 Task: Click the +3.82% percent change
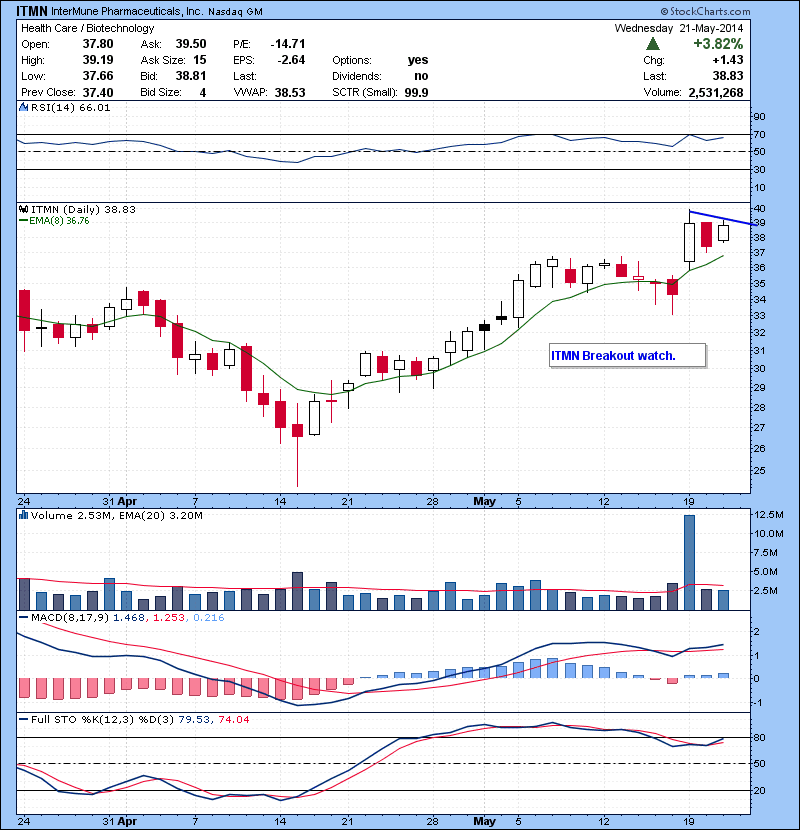click(718, 43)
